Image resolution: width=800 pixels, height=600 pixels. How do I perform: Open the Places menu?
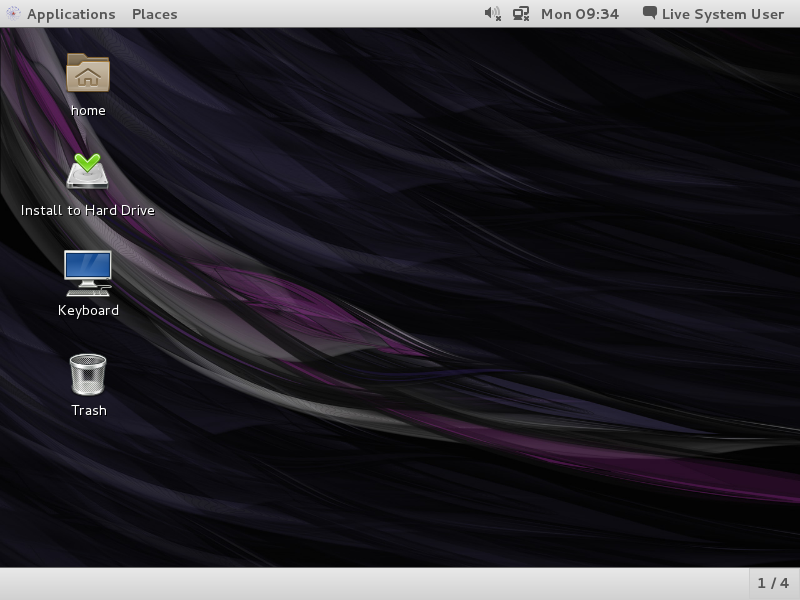pos(155,14)
